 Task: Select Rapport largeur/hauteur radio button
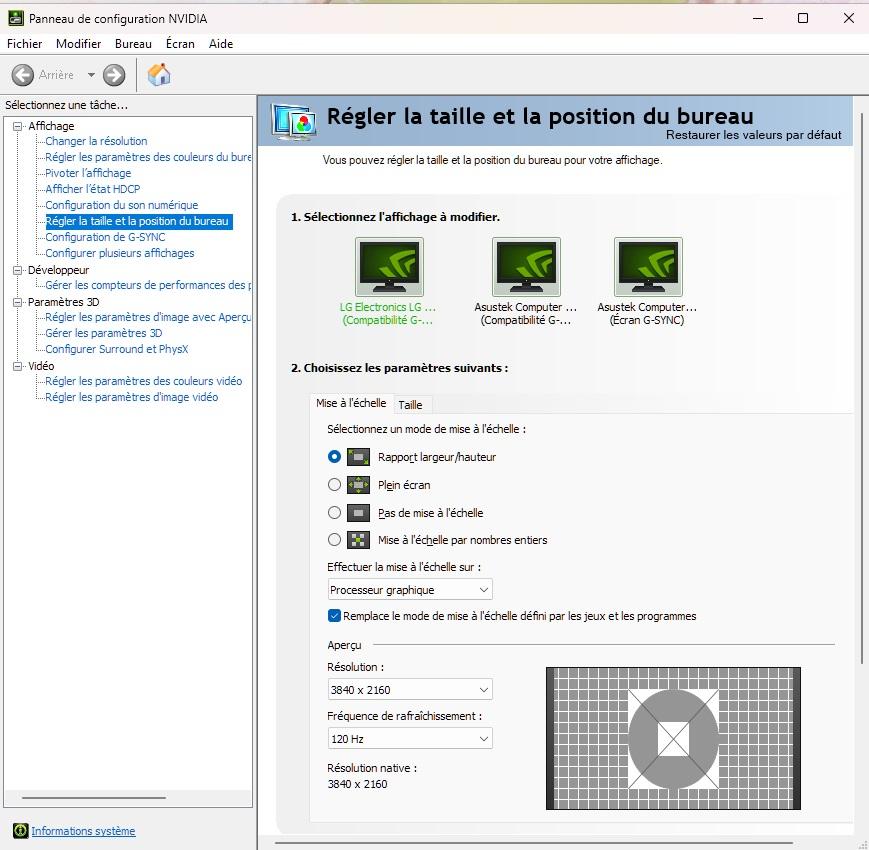[x=334, y=457]
